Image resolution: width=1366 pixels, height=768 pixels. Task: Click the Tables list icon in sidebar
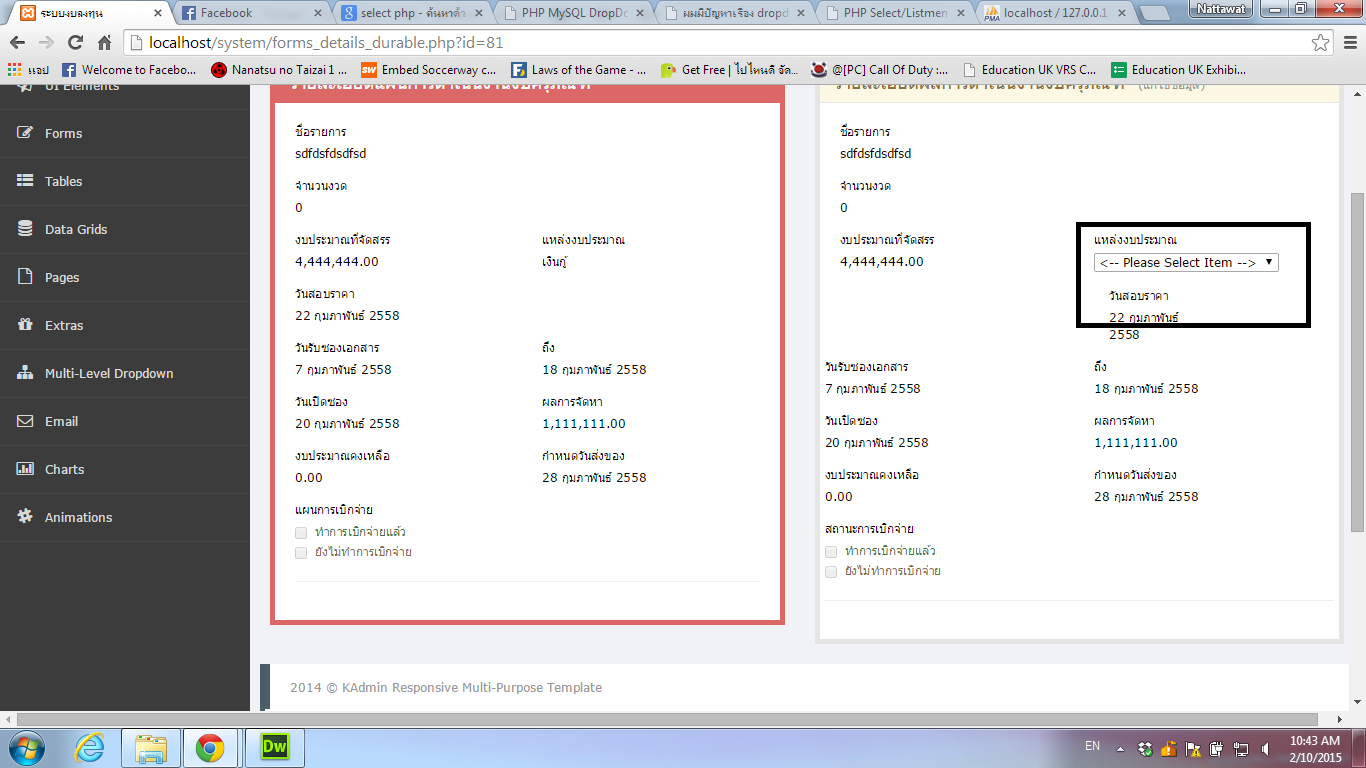click(x=25, y=181)
